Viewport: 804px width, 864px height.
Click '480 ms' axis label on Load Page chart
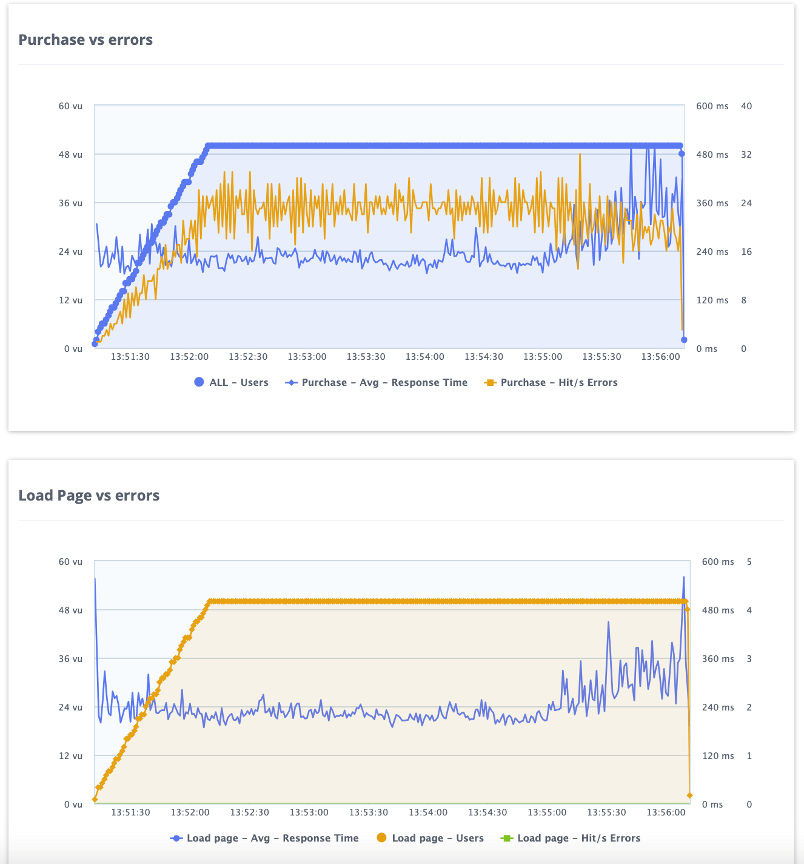718,610
